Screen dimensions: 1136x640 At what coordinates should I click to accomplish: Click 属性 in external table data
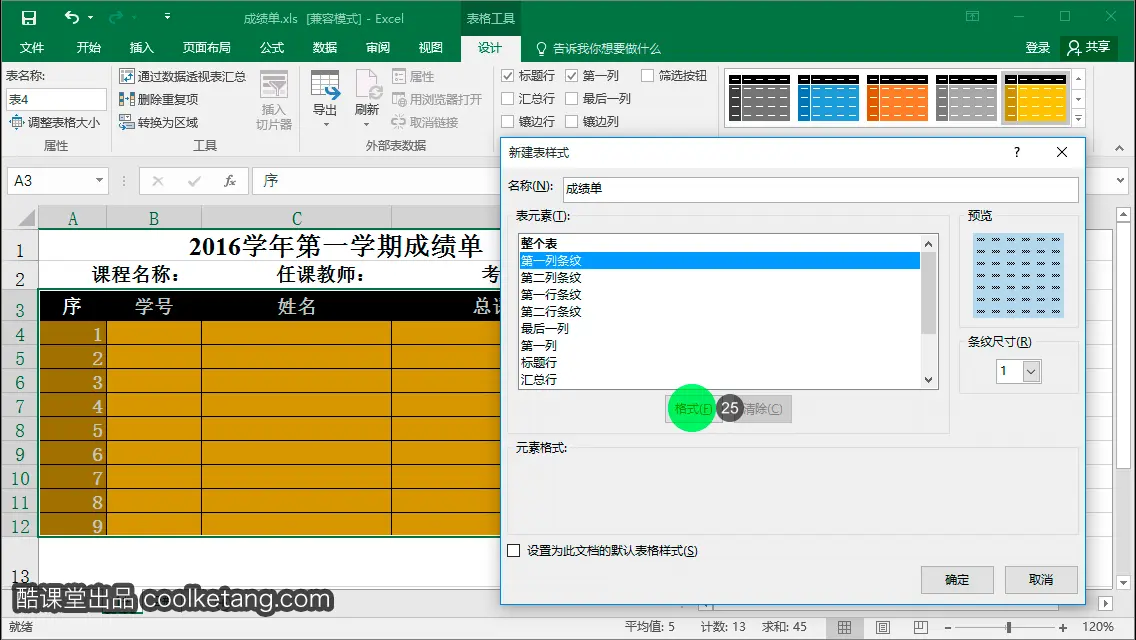tap(413, 76)
